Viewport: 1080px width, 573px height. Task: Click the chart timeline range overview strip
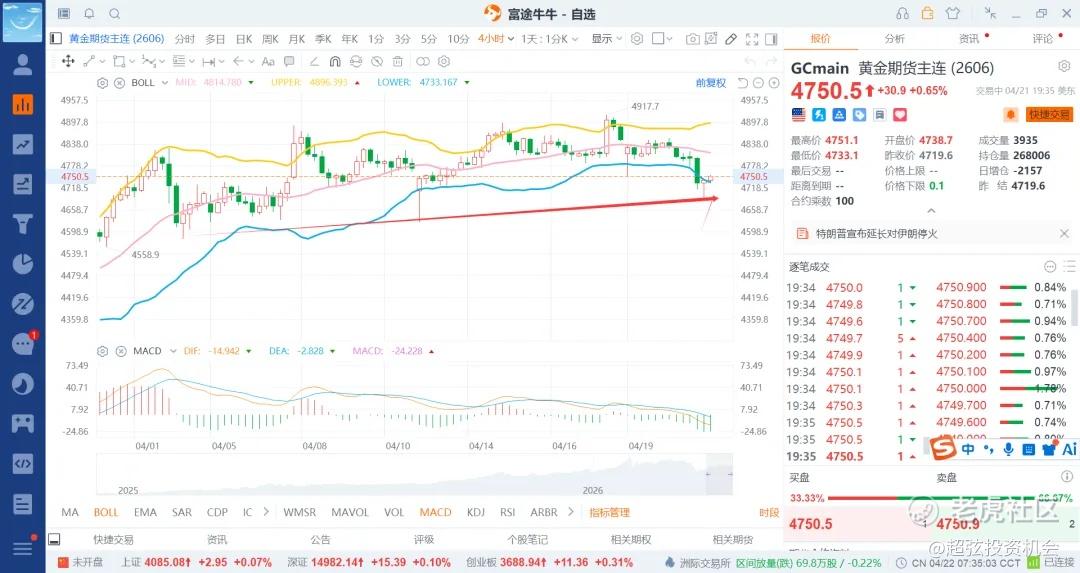[x=415, y=475]
